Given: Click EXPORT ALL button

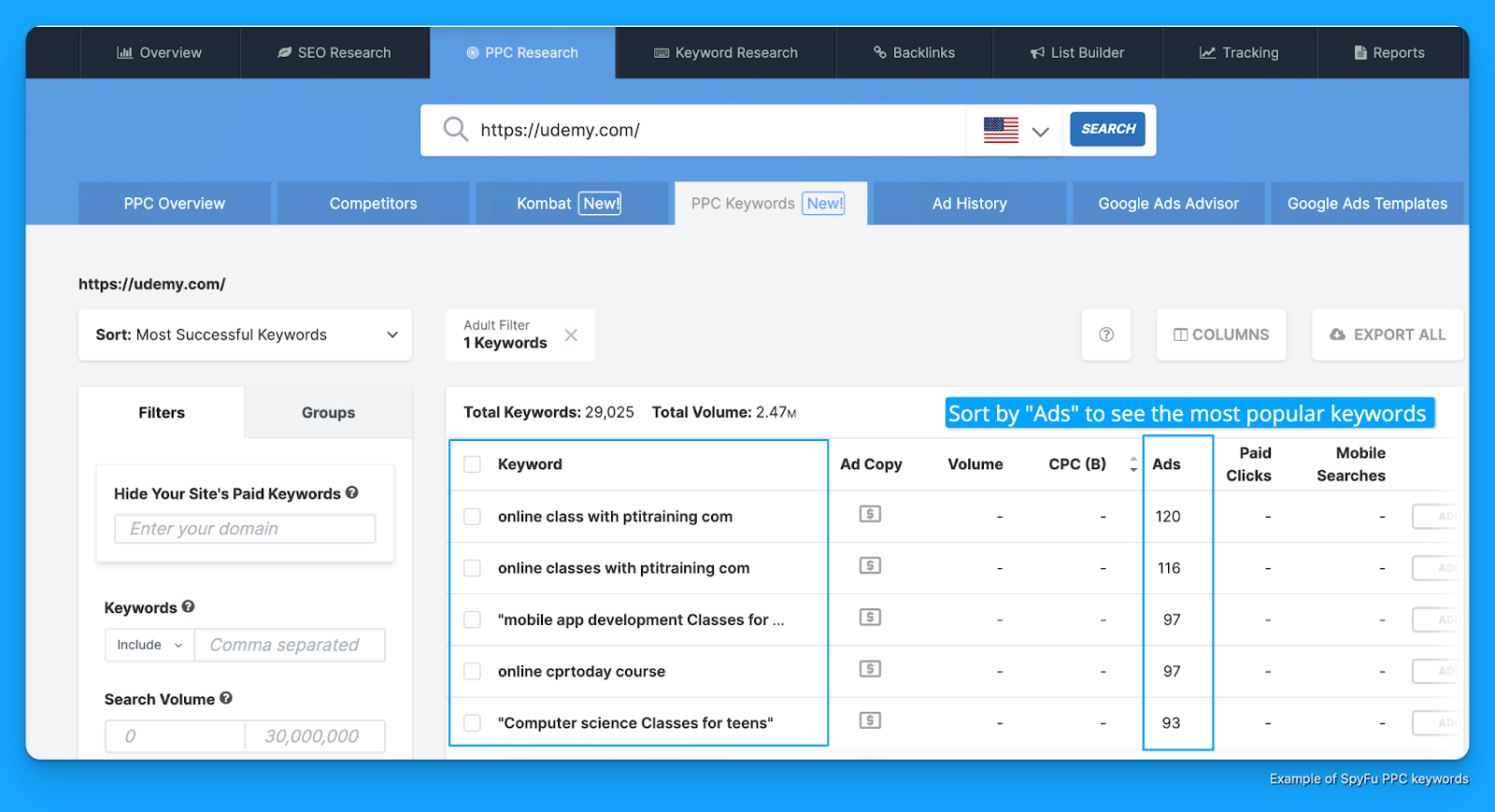Looking at the screenshot, I should tap(1388, 335).
